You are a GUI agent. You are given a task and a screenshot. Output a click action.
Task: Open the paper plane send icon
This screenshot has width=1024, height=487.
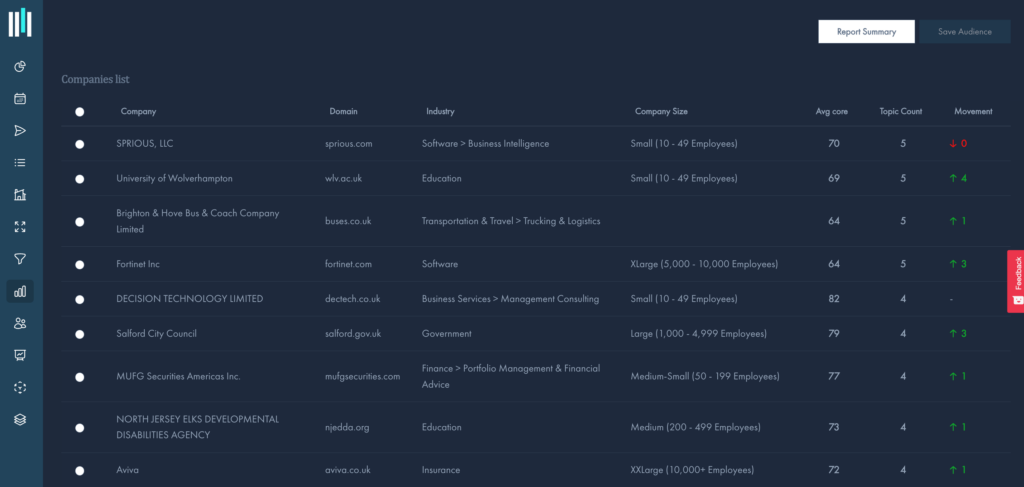pyautogui.click(x=20, y=131)
